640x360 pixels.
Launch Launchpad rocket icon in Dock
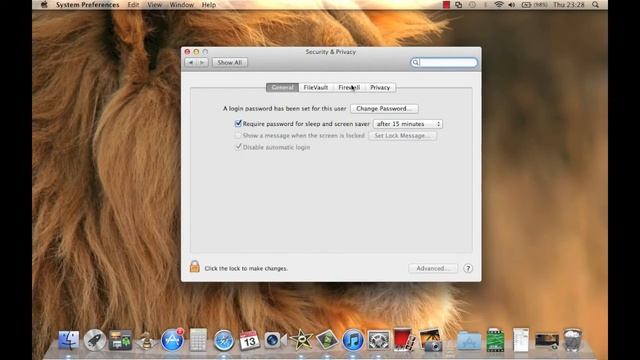click(95, 340)
